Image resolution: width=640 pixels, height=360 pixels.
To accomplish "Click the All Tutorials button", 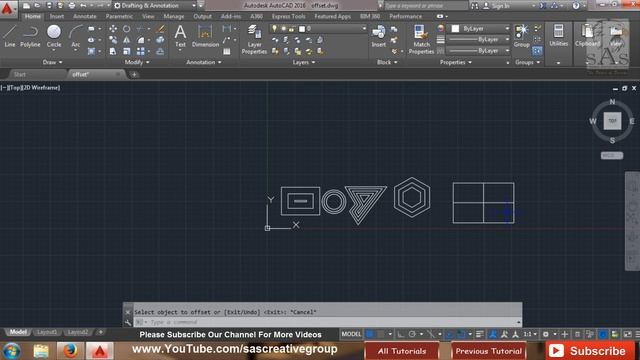I will tap(402, 351).
